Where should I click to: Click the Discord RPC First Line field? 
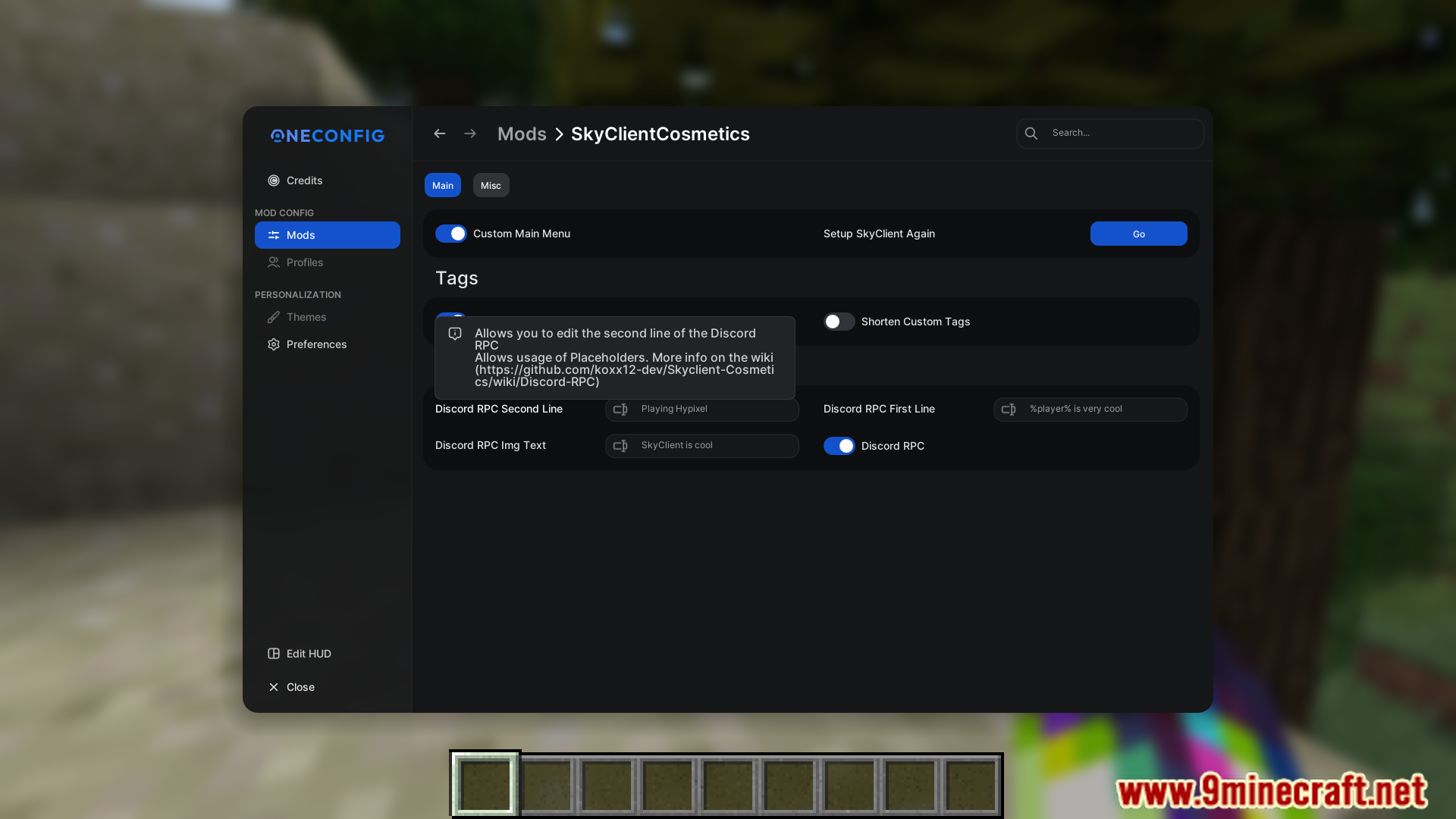1090,409
